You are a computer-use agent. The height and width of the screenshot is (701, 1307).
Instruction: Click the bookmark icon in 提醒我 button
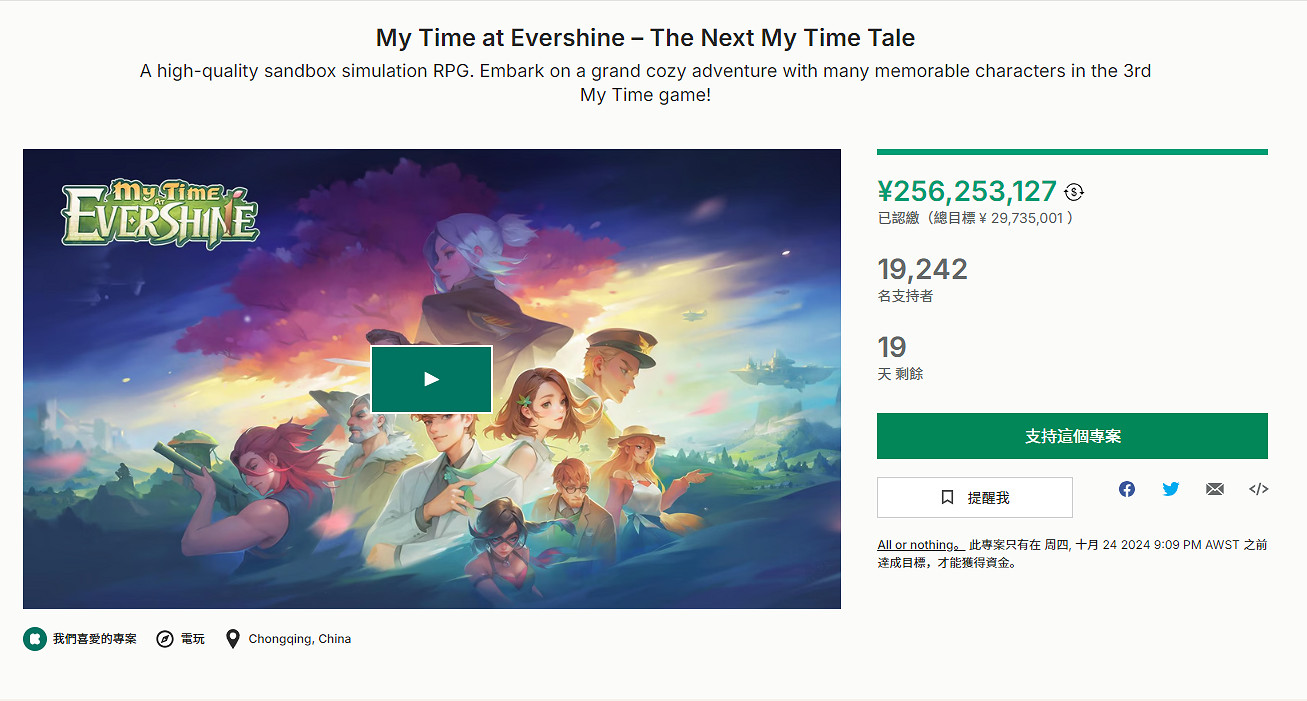coord(947,497)
